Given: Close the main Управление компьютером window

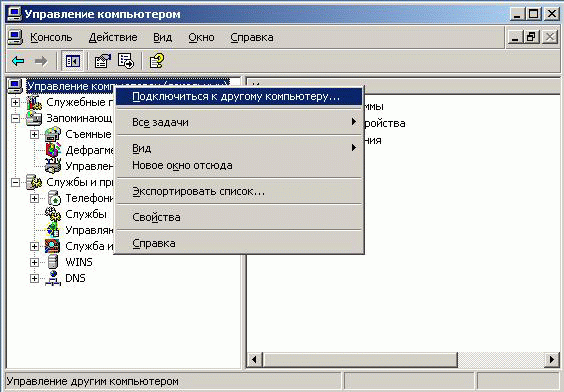Looking at the screenshot, I should [551, 14].
